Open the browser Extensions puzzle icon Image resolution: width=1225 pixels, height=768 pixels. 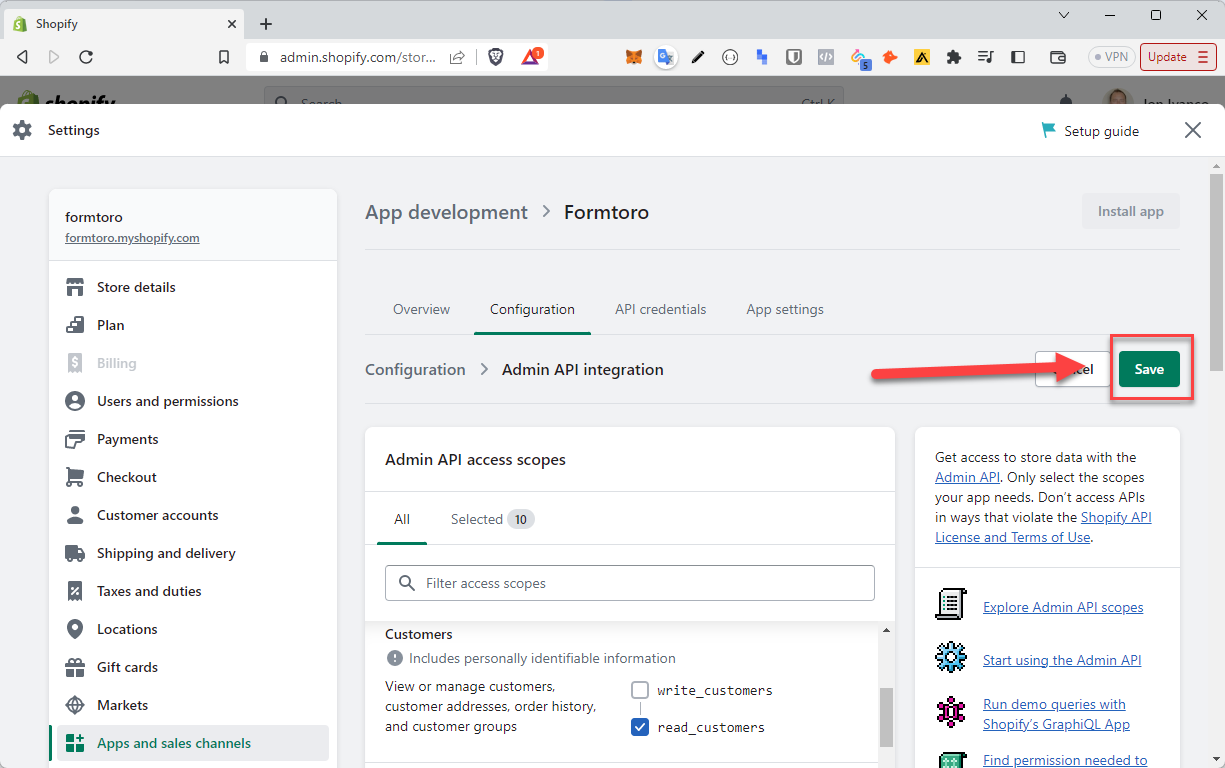click(954, 57)
